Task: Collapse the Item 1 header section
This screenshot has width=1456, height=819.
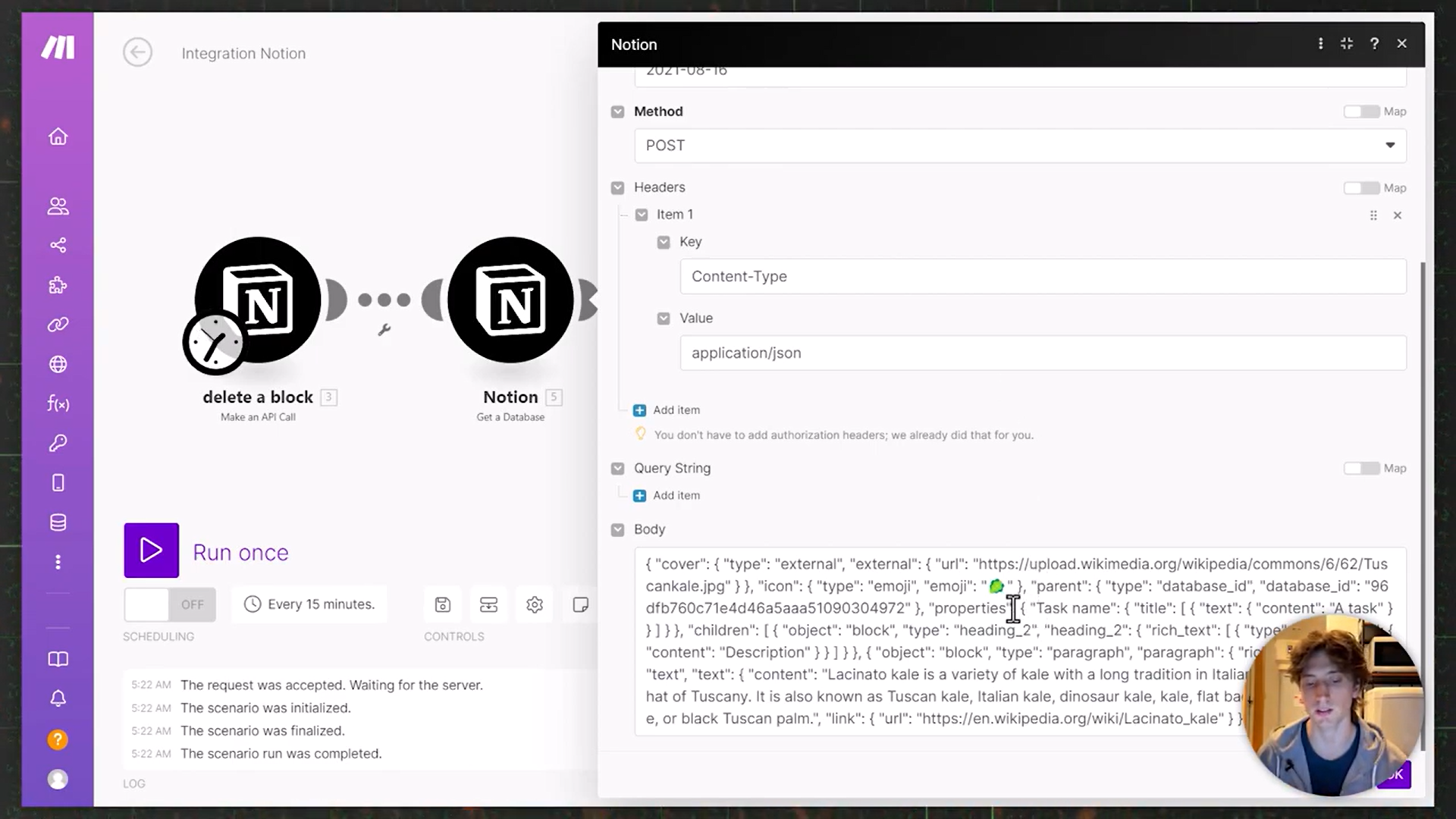Action: tap(642, 215)
